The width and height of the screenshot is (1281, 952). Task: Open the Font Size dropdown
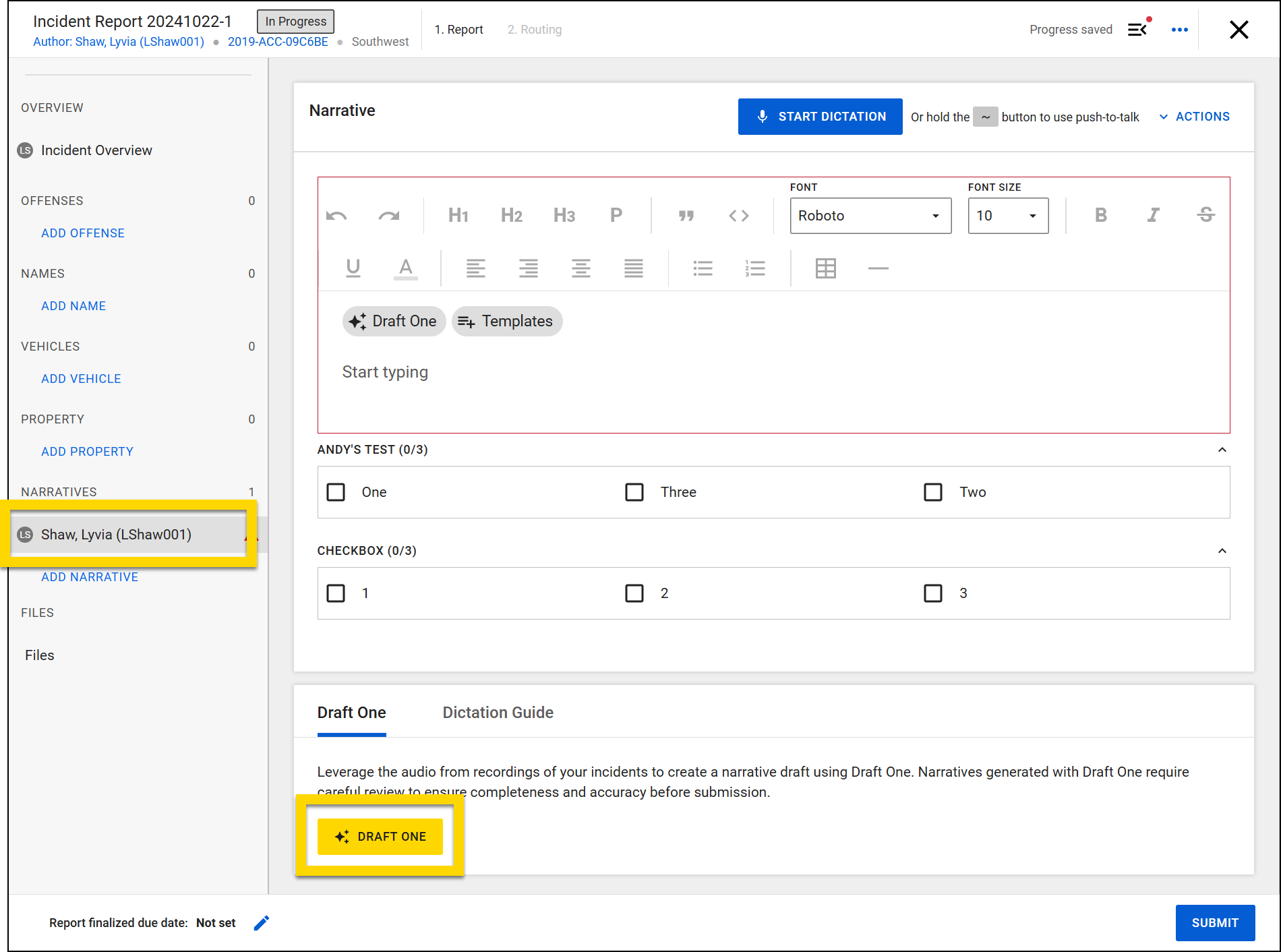pos(1007,216)
